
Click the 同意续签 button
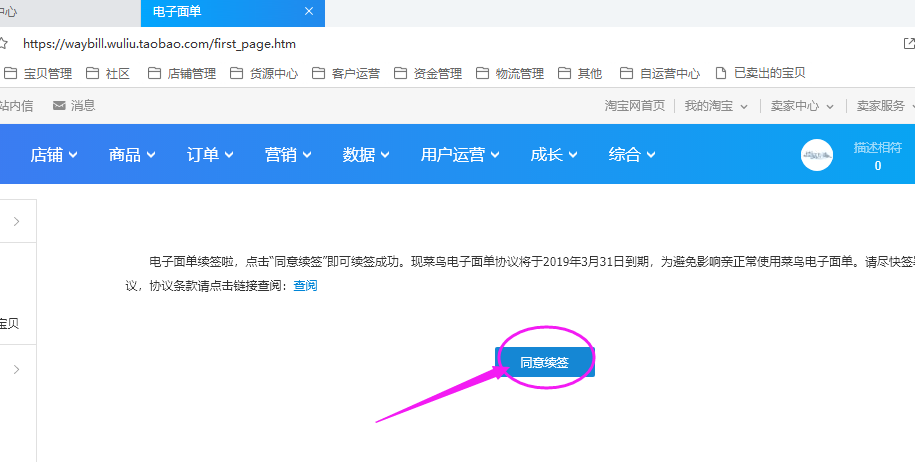pyautogui.click(x=545, y=362)
